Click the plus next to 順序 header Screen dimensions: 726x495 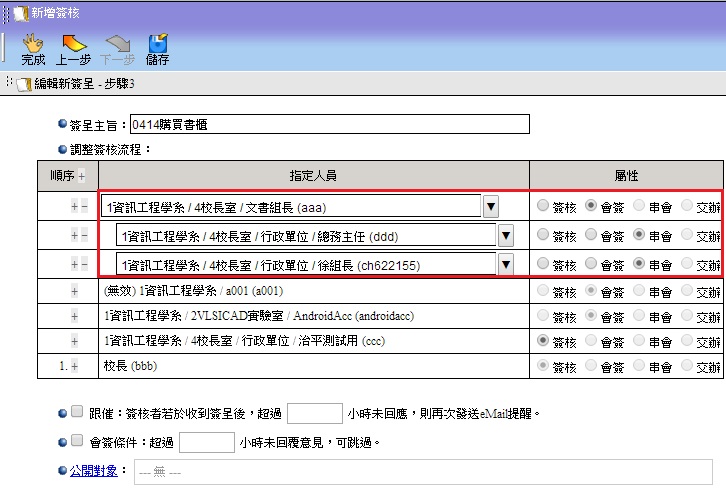pos(81,176)
